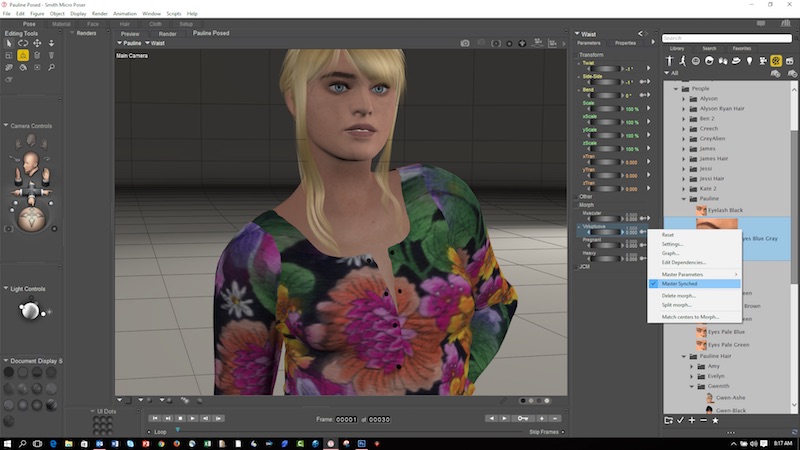Expand the Creech folder
This screenshot has width=800, height=450.
coord(684,129)
